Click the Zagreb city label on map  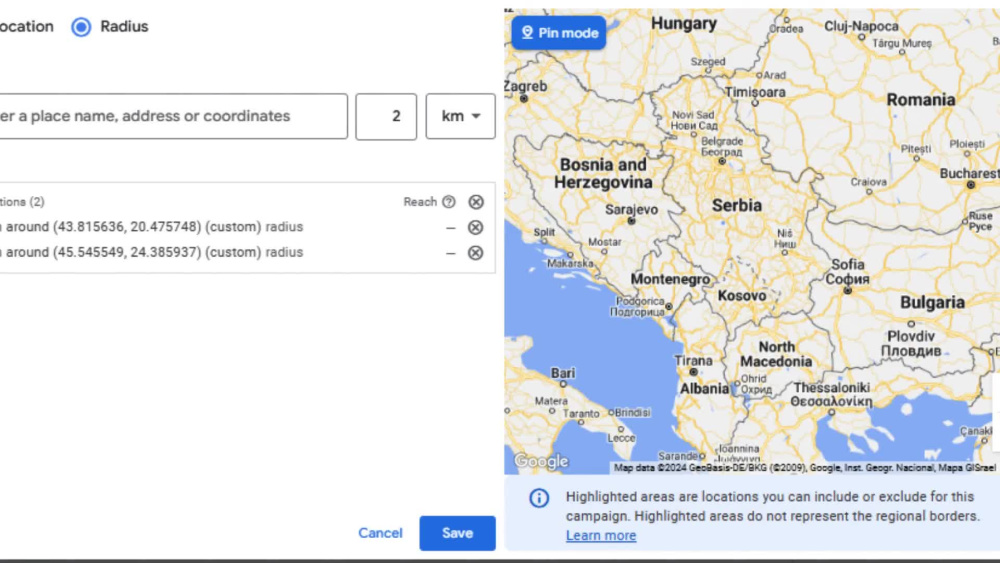click(526, 86)
